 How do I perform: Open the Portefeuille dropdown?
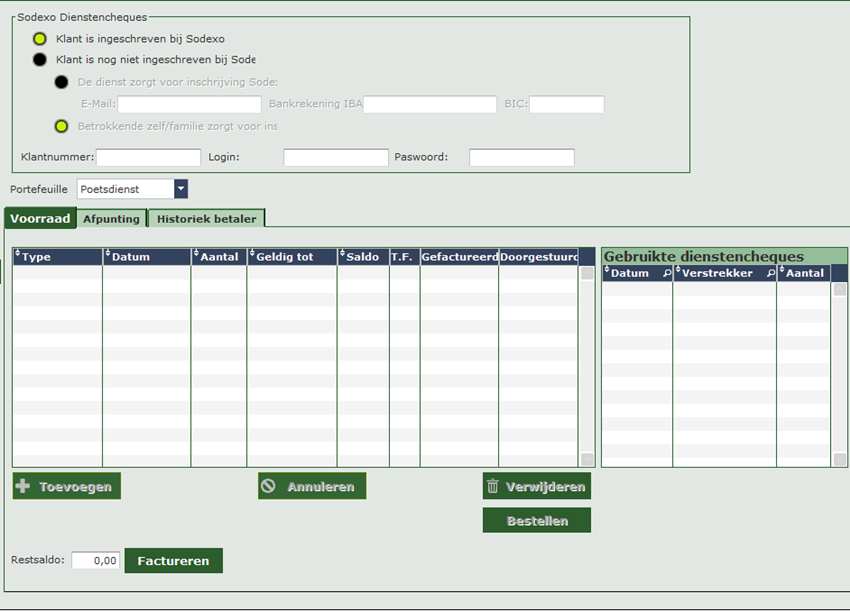[180, 189]
